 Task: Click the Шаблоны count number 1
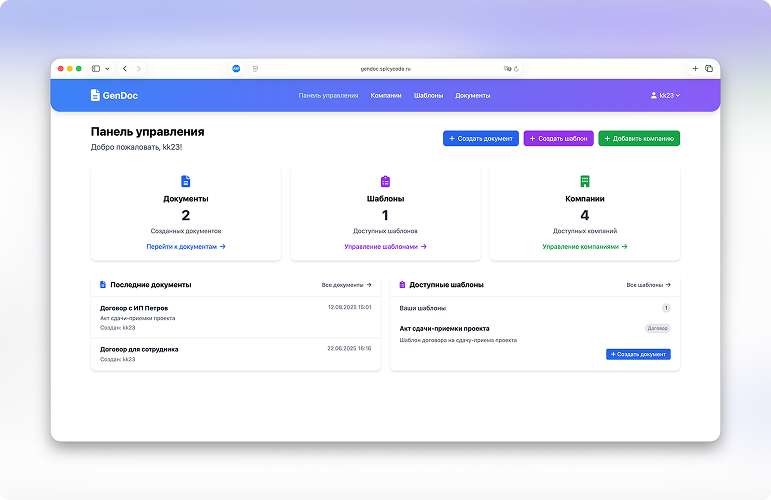pos(385,215)
